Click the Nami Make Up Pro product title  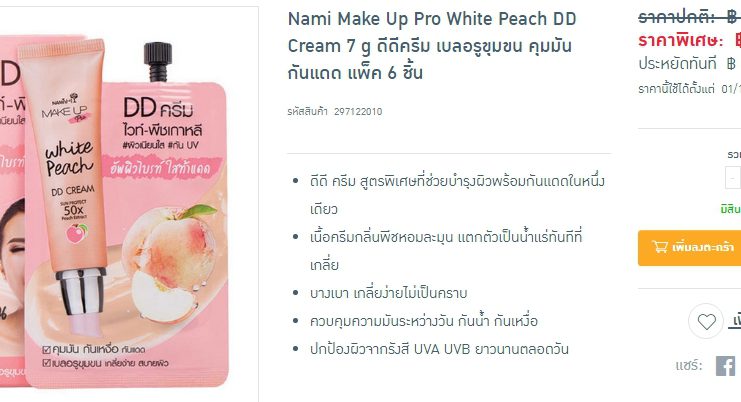pos(432,46)
